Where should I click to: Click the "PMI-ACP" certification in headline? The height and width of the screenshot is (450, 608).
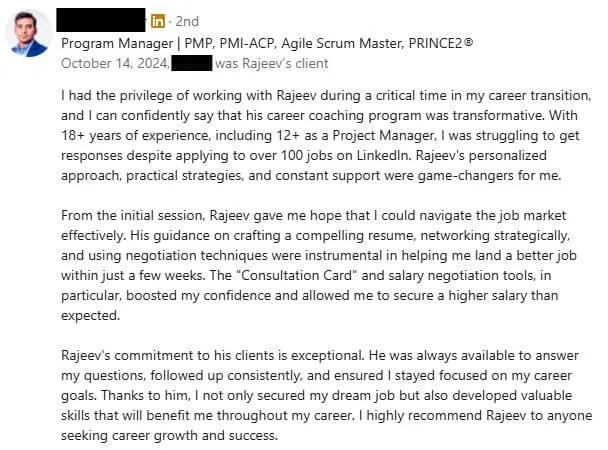248,43
